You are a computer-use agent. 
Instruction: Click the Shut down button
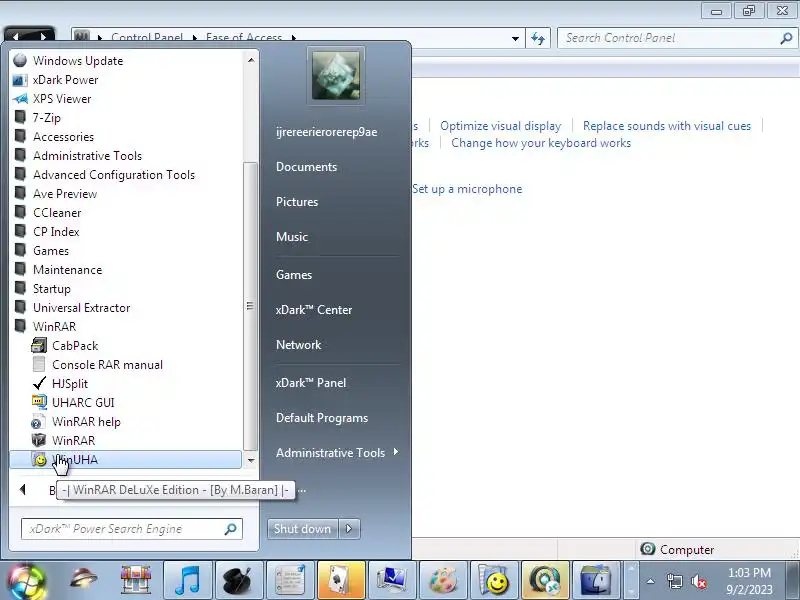pos(303,529)
